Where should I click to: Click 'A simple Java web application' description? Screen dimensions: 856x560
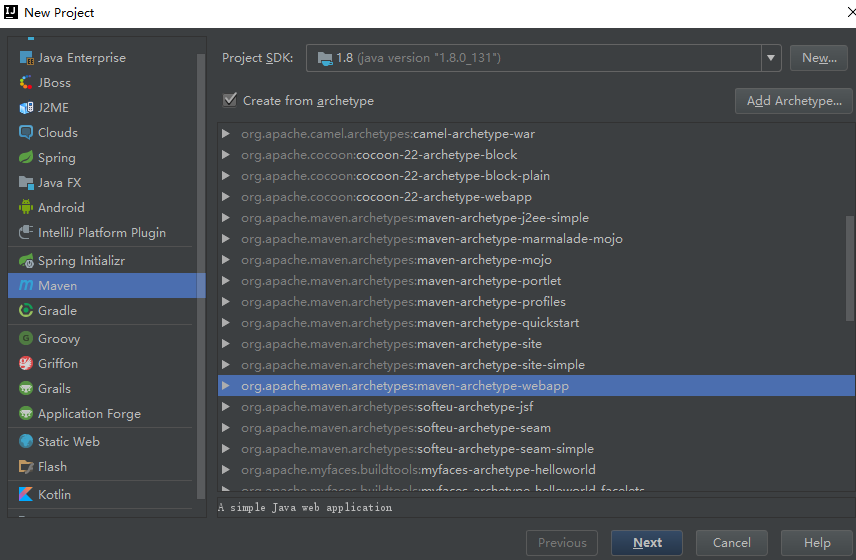tap(305, 508)
